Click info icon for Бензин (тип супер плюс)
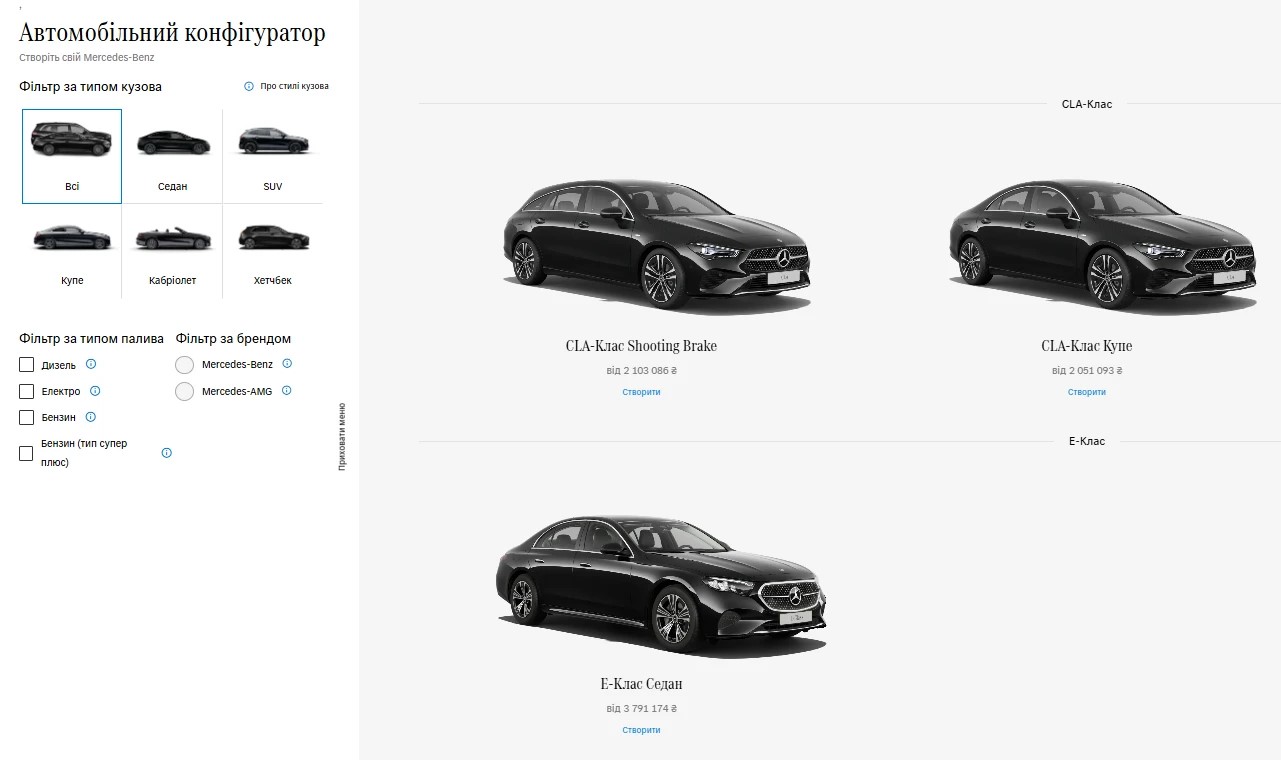 166,452
